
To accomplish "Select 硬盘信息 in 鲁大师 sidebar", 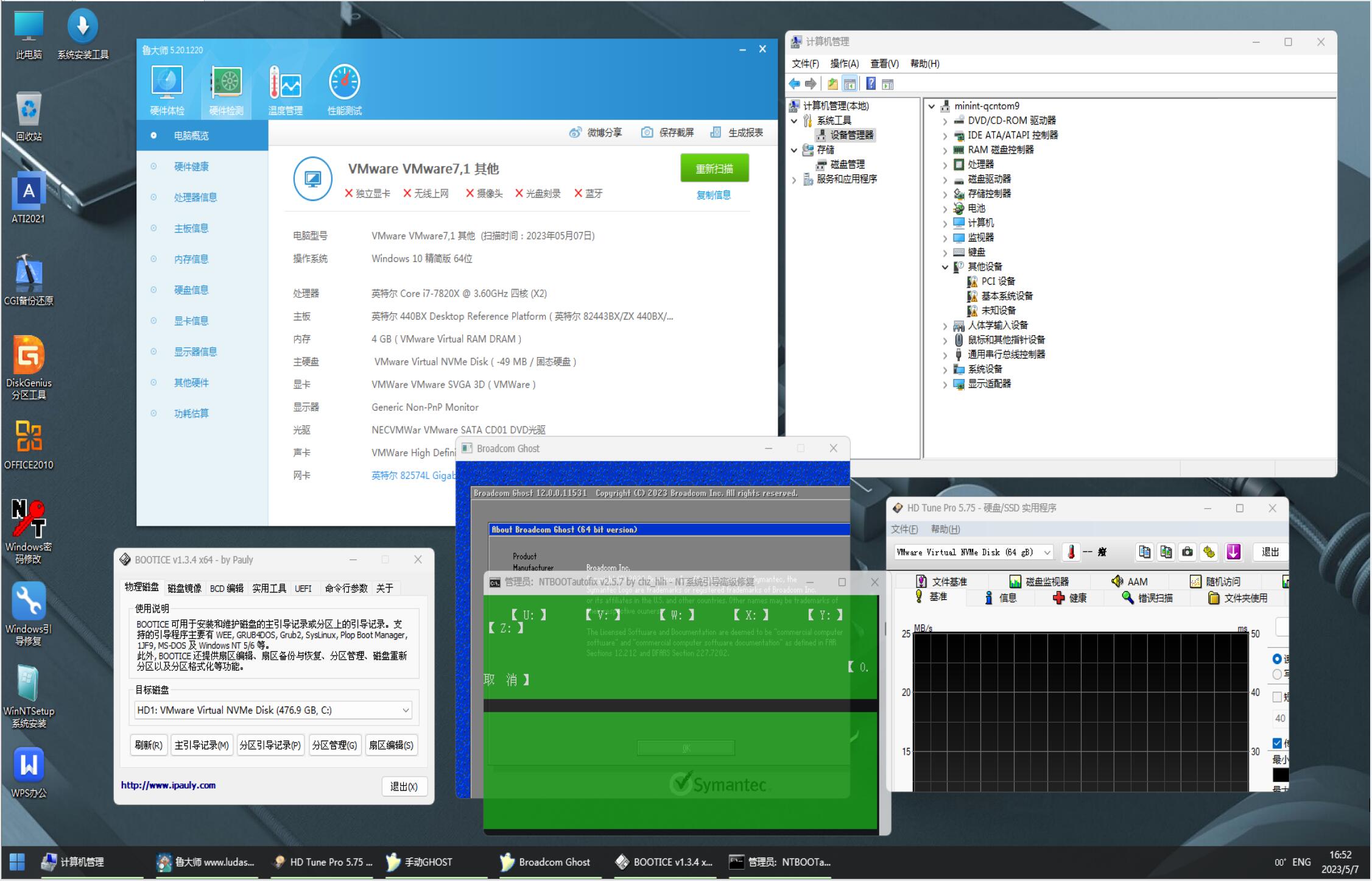I will (191, 290).
